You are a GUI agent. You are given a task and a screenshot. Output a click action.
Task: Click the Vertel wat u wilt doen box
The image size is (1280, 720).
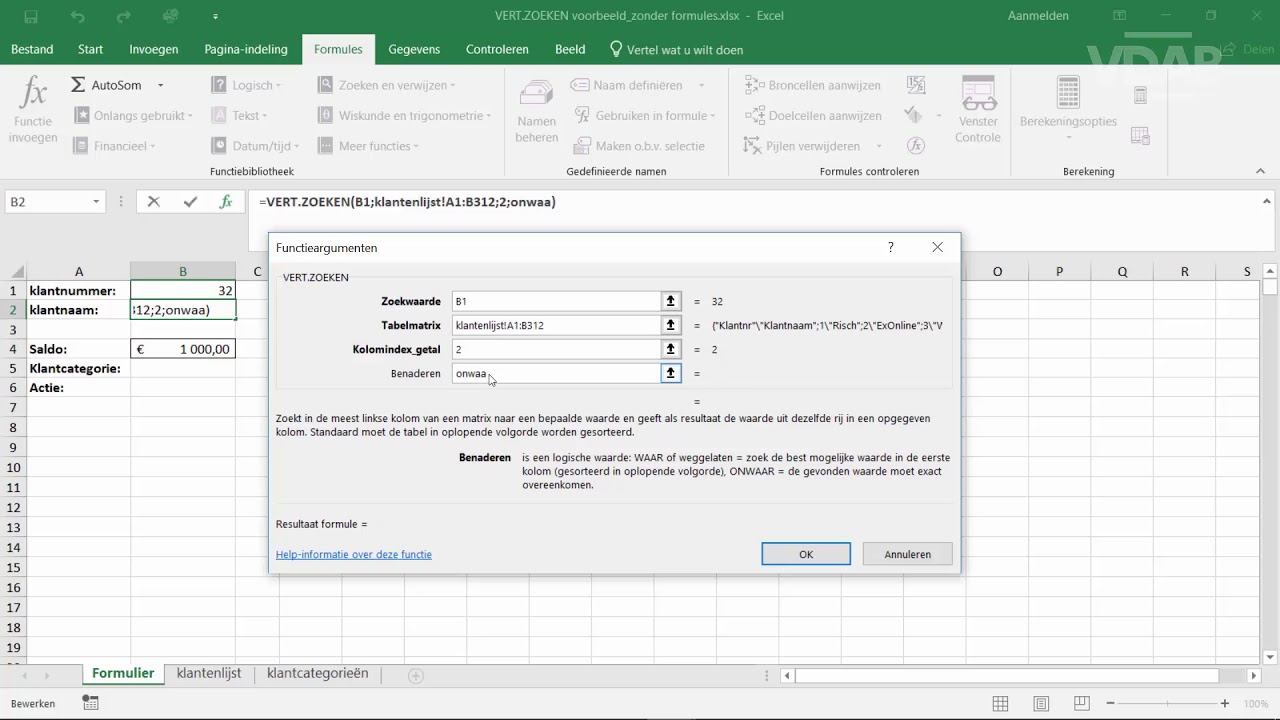(x=676, y=50)
